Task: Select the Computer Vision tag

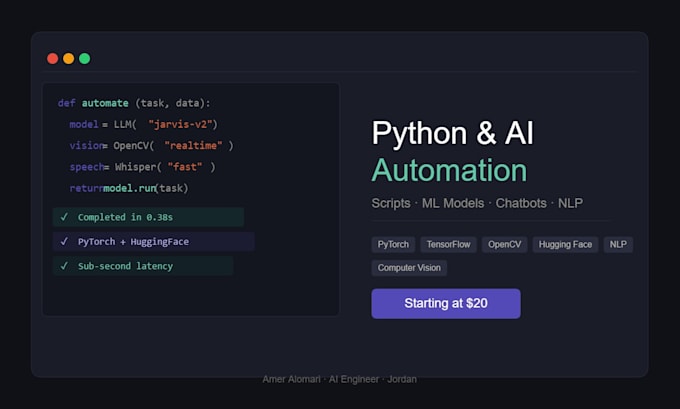Action: 409,268
